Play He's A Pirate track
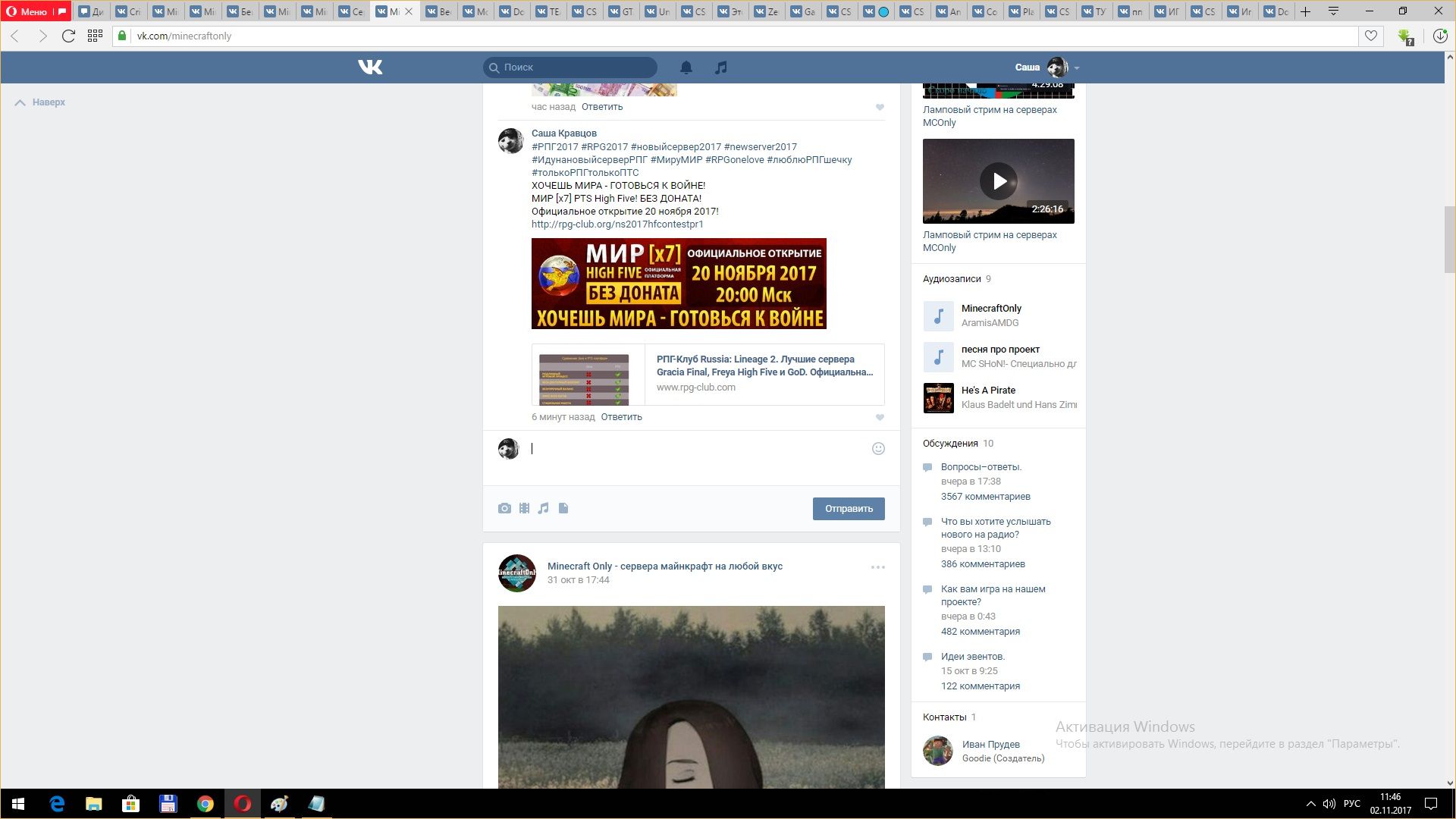The image size is (1456, 819). [938, 398]
